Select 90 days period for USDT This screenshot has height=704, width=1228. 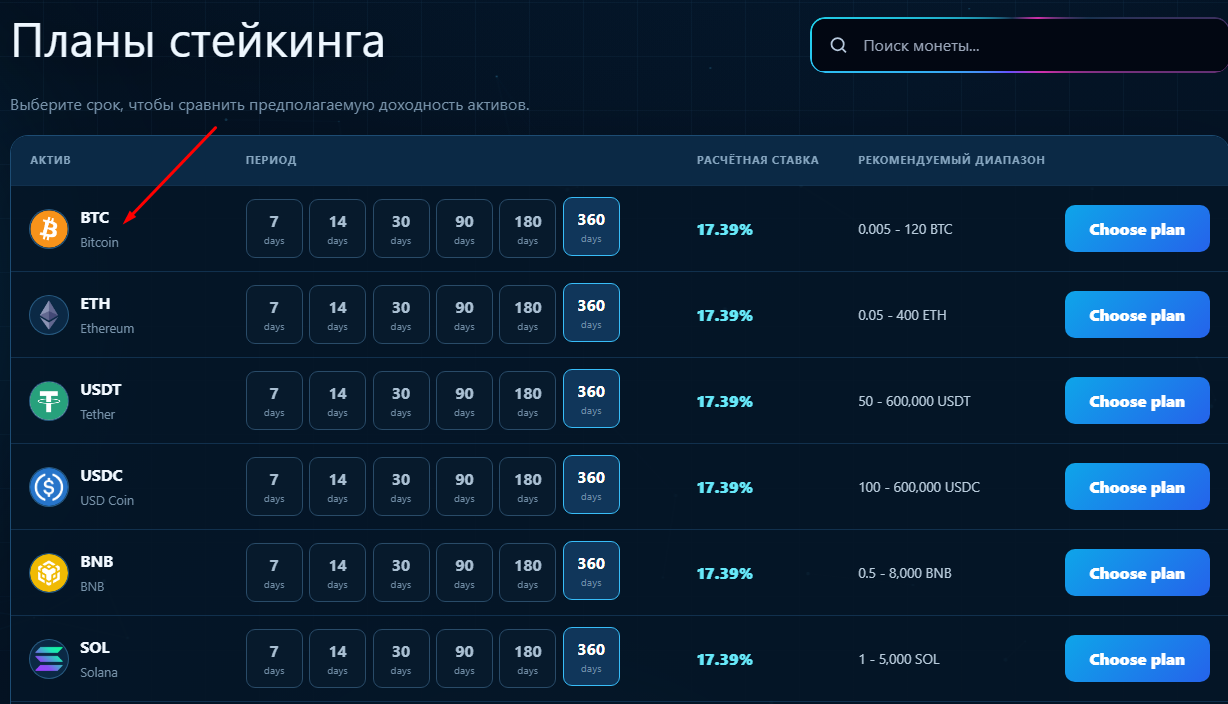click(464, 401)
